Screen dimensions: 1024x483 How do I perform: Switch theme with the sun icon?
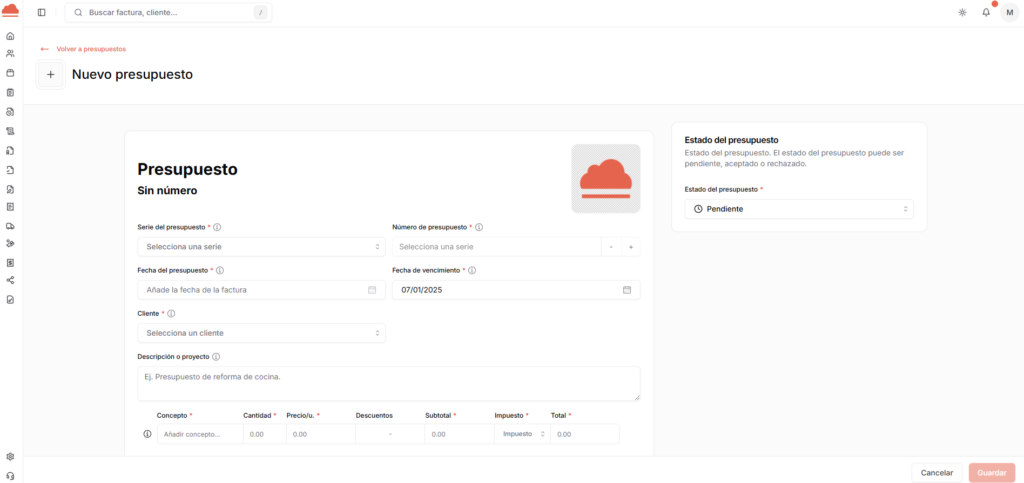click(x=962, y=13)
